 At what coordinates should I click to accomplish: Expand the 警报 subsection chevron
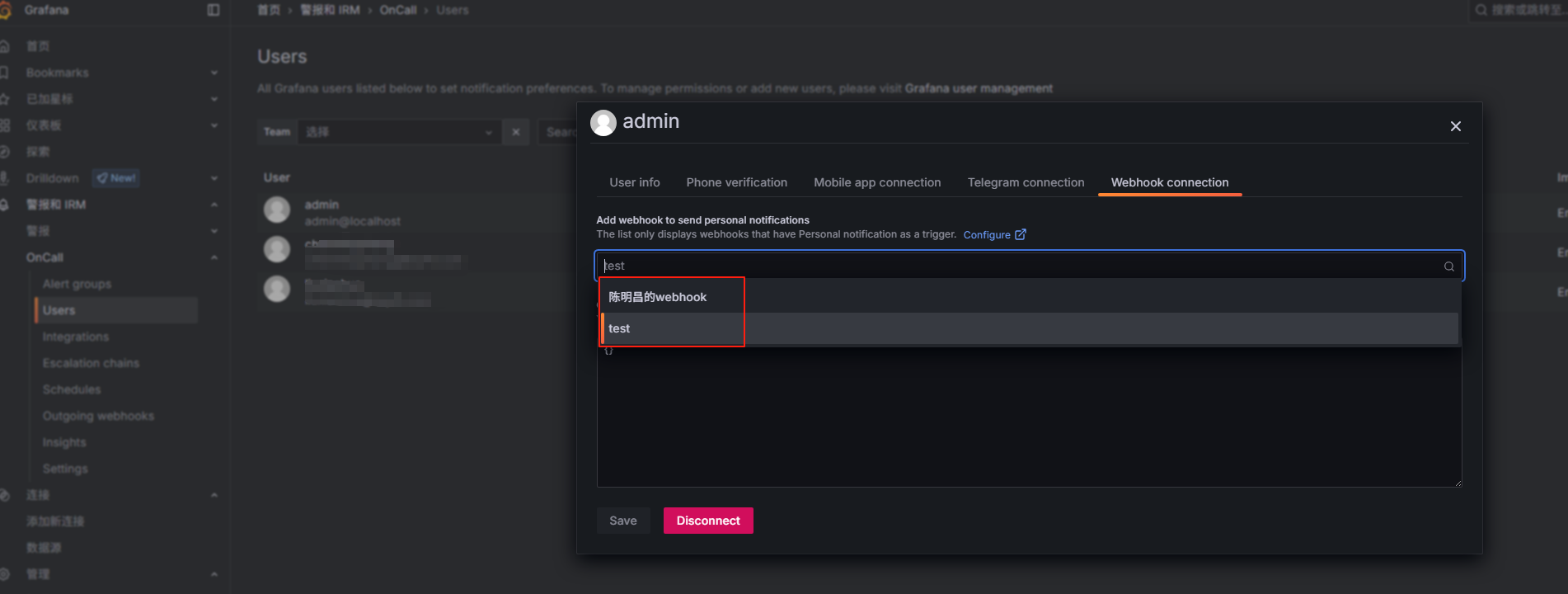(x=214, y=231)
